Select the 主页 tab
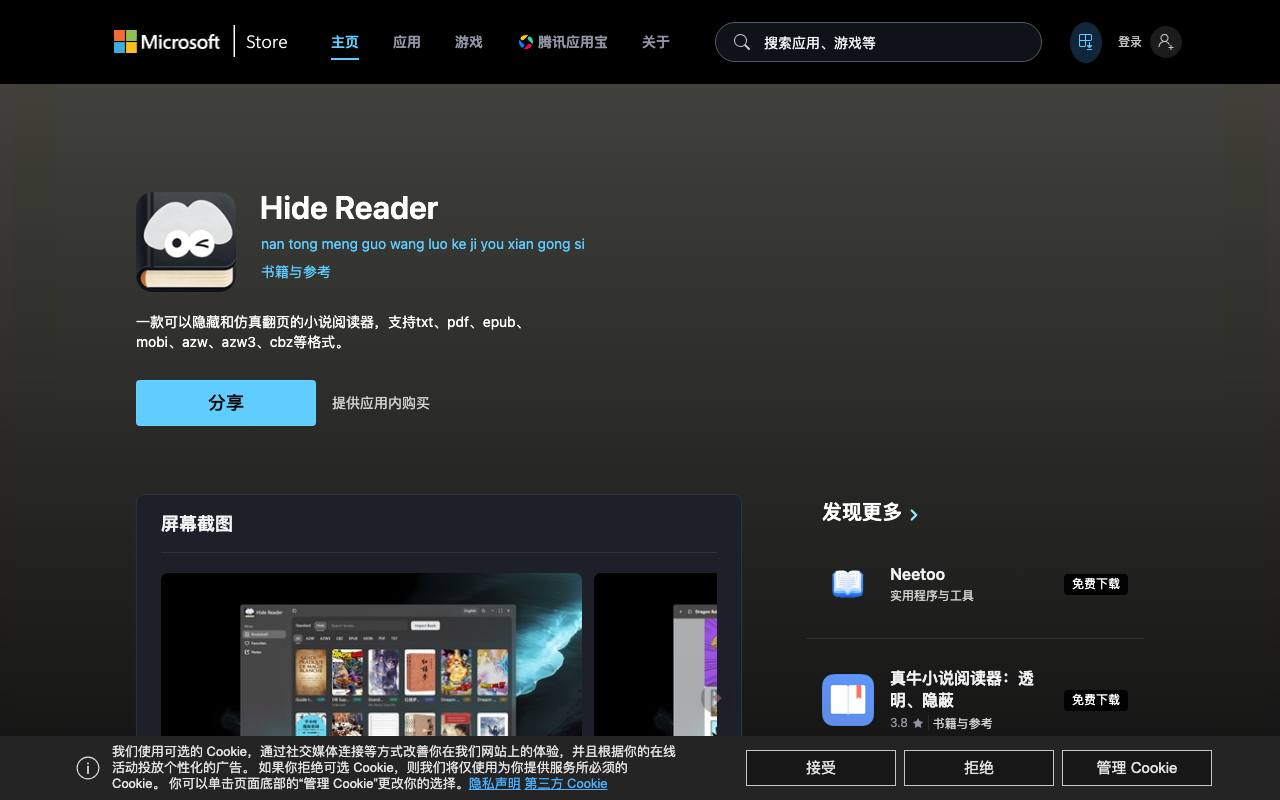The image size is (1280, 800). point(345,42)
